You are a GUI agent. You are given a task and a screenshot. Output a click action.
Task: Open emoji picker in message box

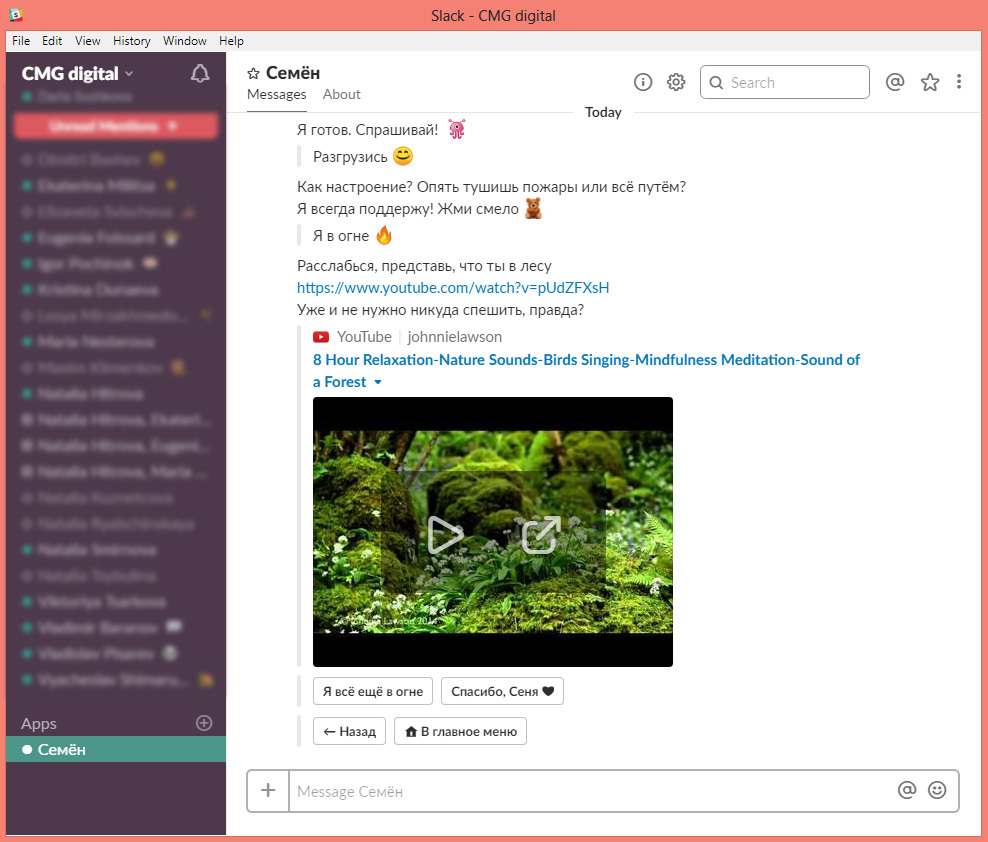pyautogui.click(x=937, y=790)
